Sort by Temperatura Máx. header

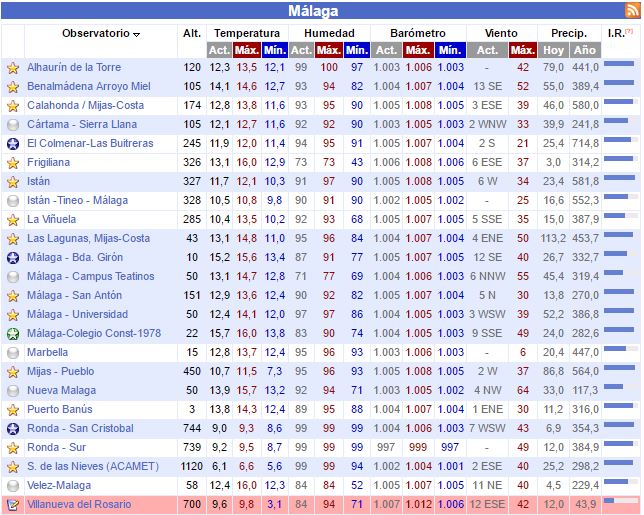246,50
